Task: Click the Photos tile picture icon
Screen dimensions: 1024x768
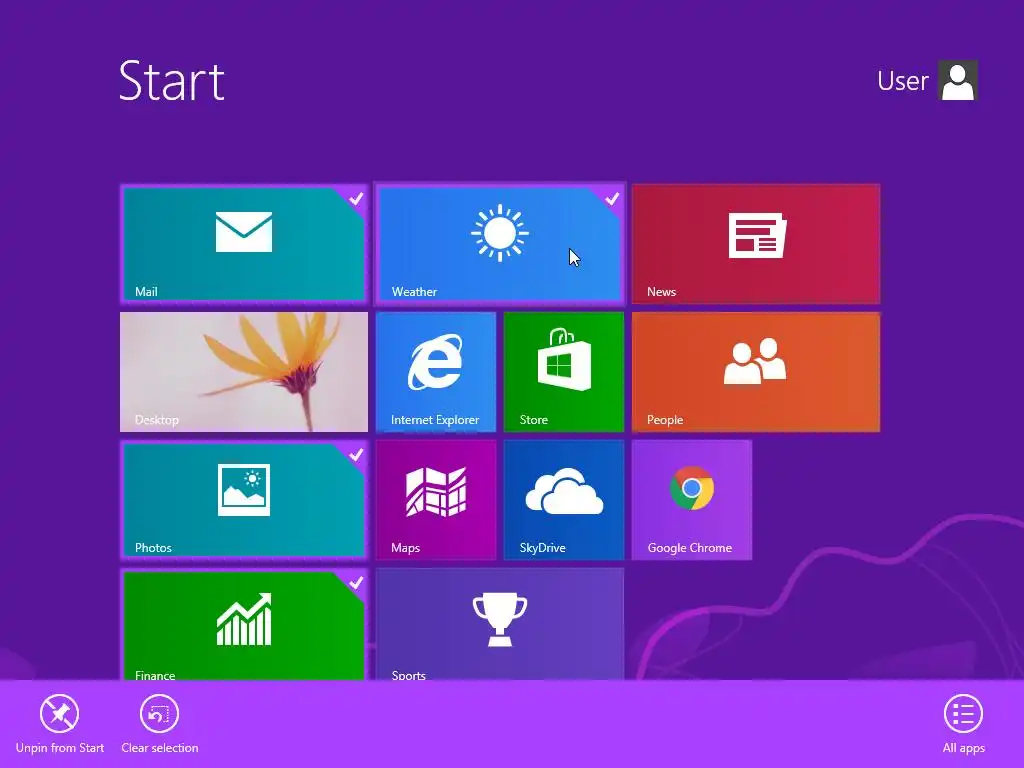Action: tap(244, 490)
